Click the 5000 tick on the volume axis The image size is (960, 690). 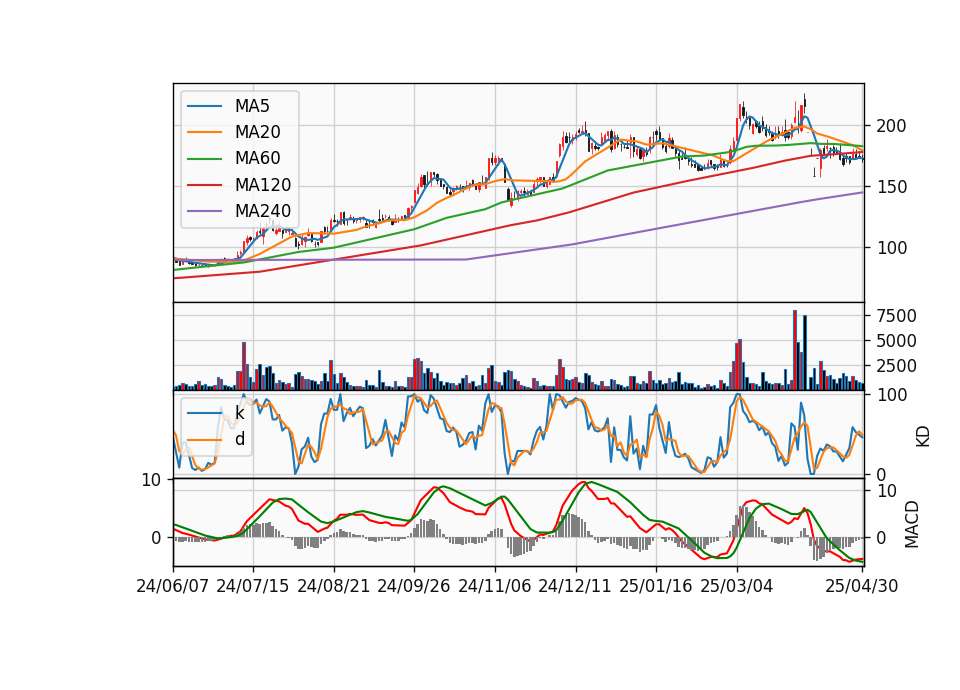(896, 342)
